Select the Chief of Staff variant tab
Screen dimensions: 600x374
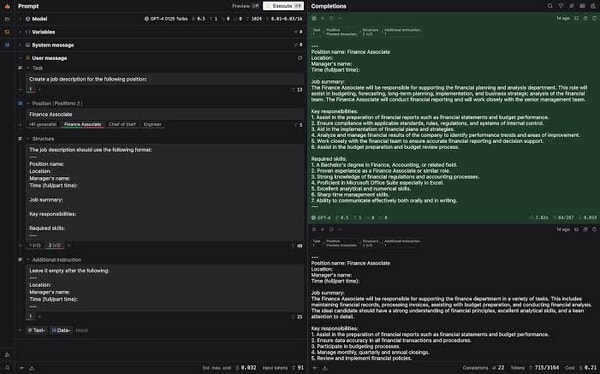point(122,124)
